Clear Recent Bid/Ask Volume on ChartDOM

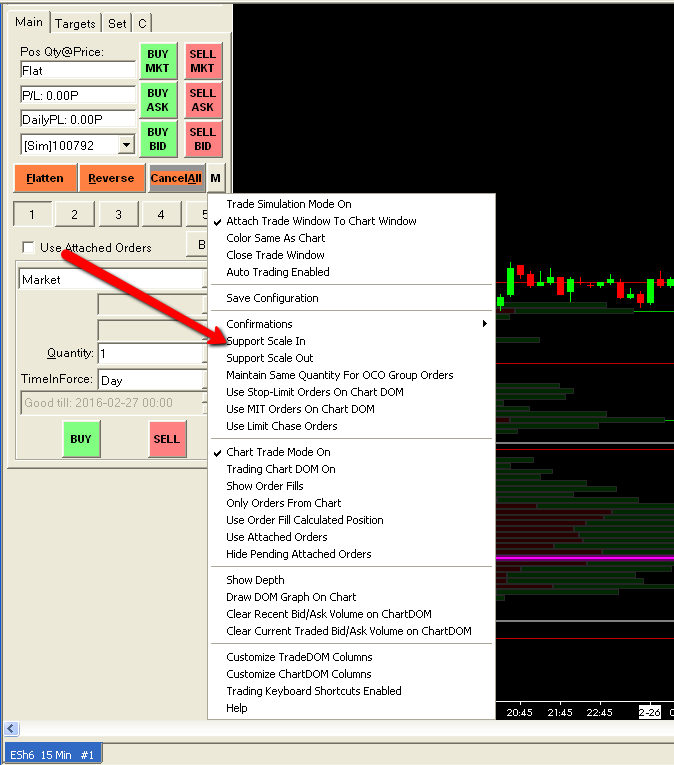pos(351,614)
